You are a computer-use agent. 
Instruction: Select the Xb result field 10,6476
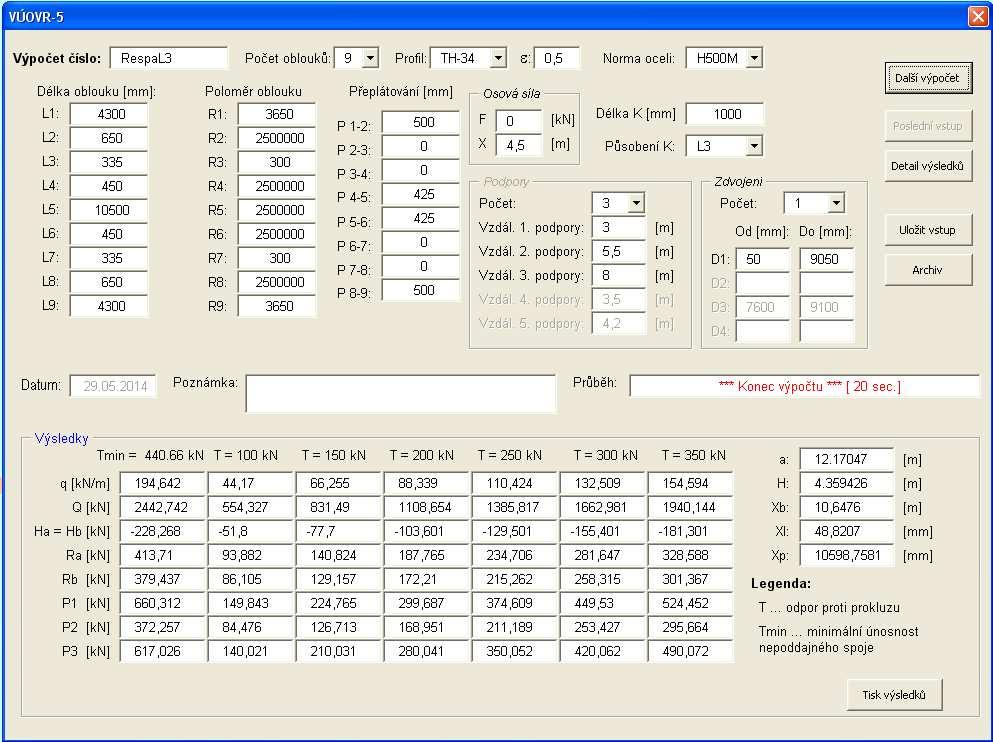click(x=847, y=508)
